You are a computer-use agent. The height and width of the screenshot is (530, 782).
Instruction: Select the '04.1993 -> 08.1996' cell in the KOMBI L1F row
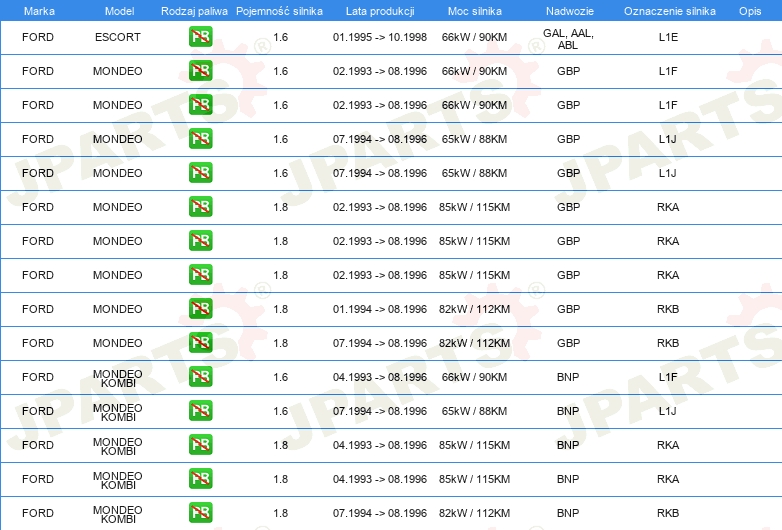(380, 377)
